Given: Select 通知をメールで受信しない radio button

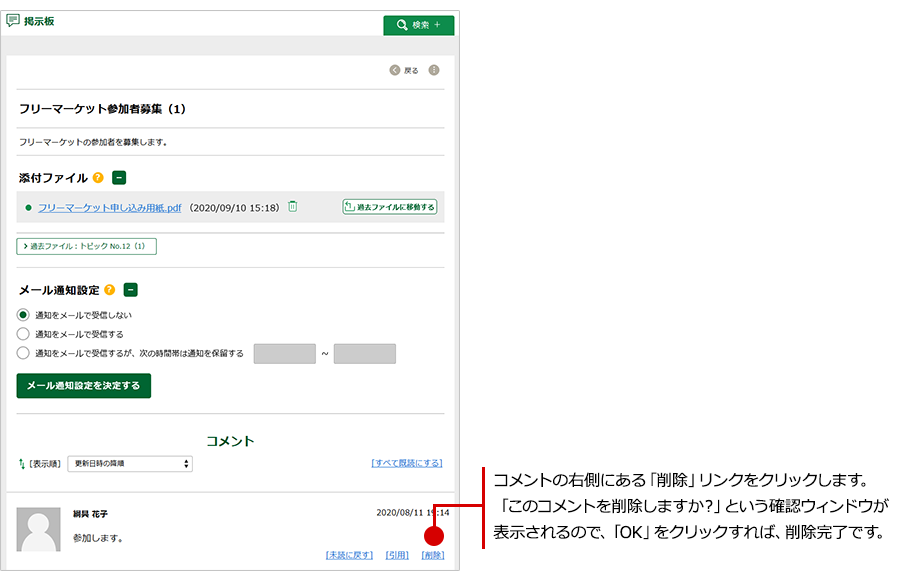Looking at the screenshot, I should (23, 315).
